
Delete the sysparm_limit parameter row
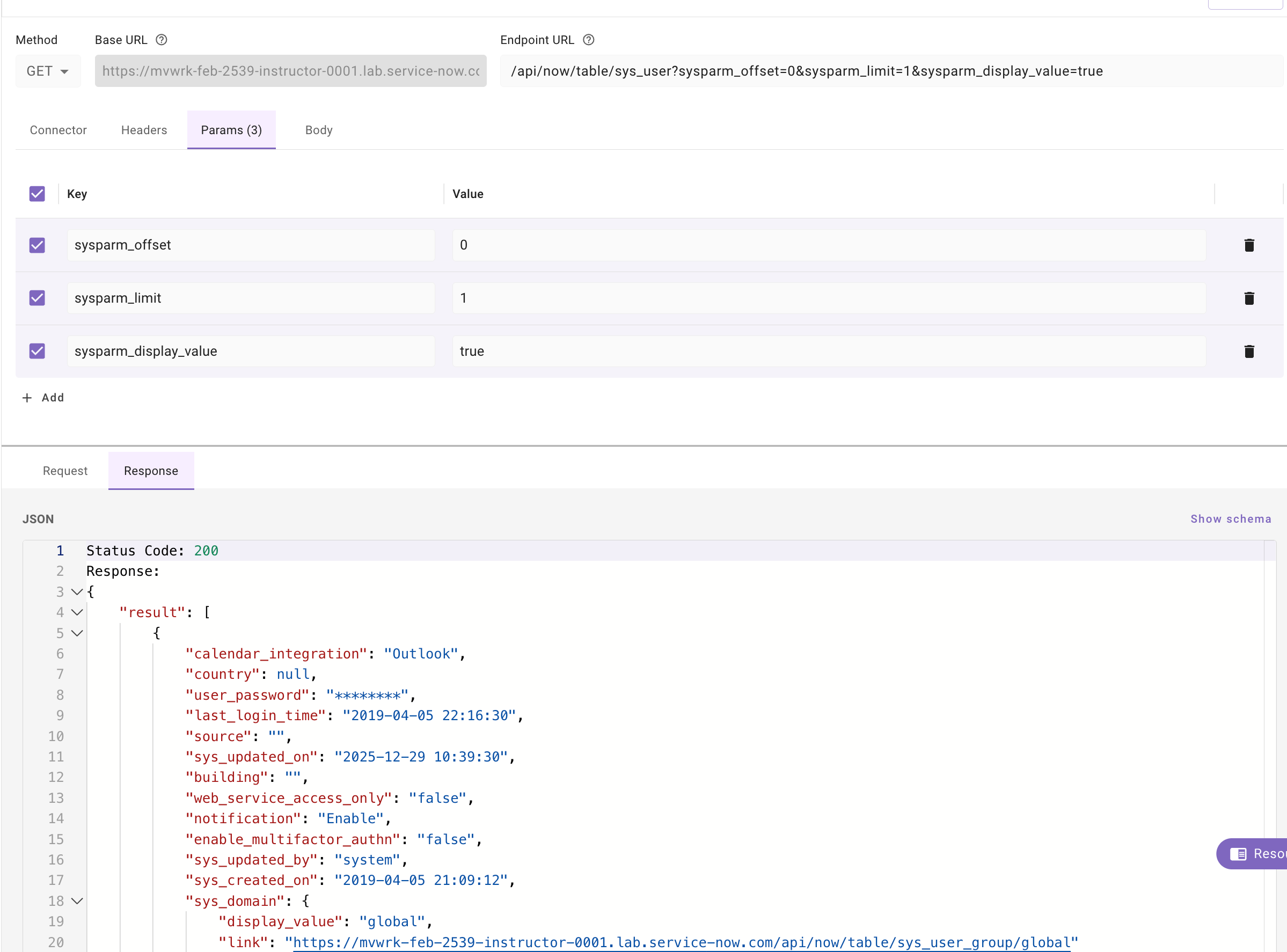pyautogui.click(x=1248, y=298)
